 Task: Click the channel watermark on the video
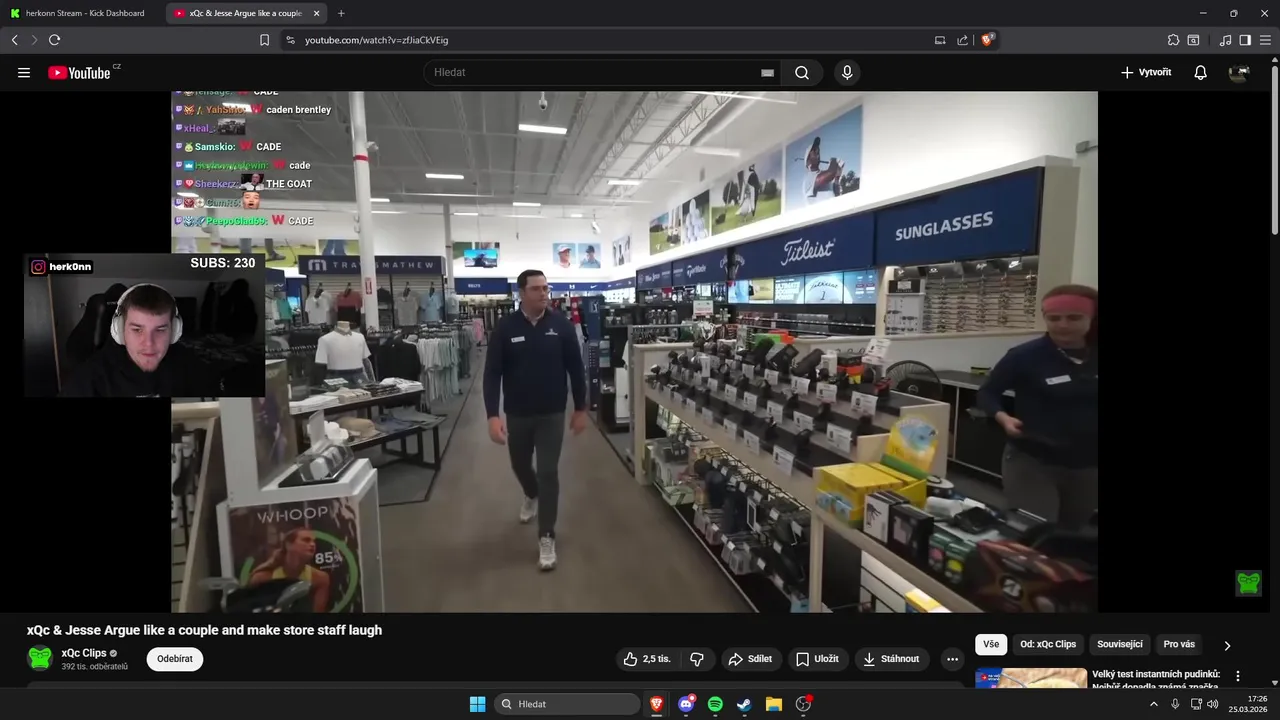click(1249, 583)
